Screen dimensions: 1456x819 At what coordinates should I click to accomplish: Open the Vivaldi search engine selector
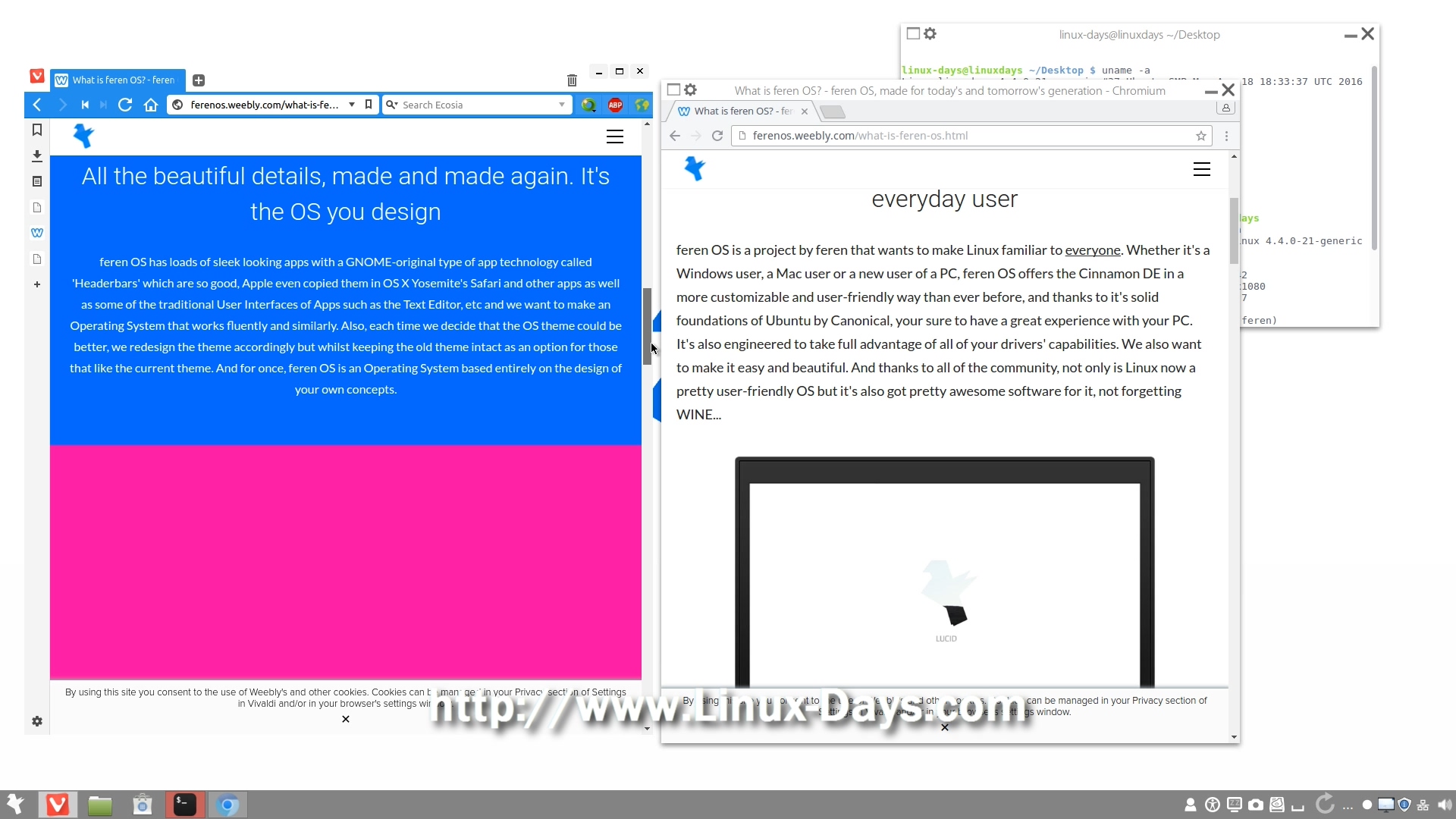pos(391,105)
